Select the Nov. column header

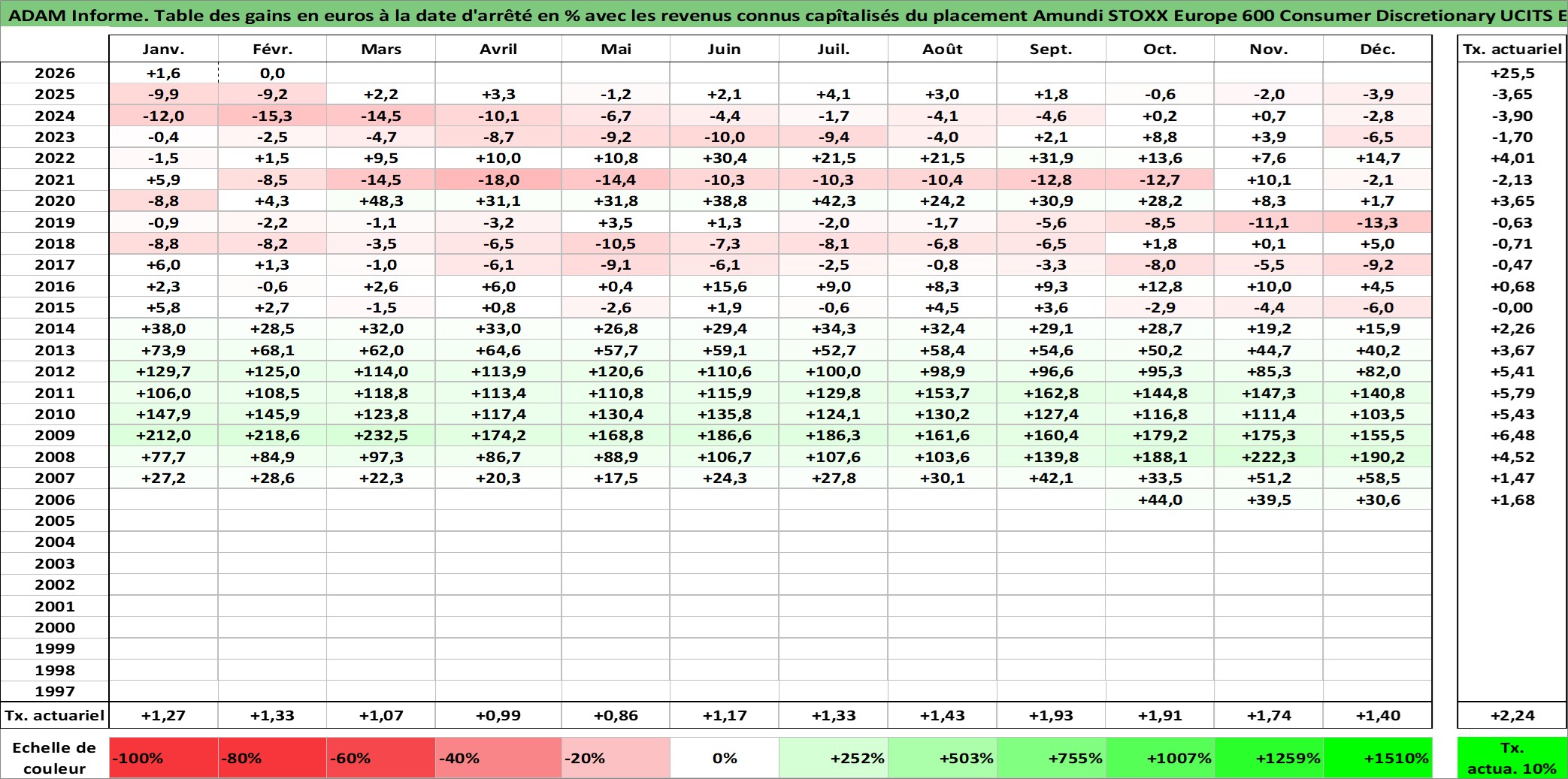click(1269, 49)
